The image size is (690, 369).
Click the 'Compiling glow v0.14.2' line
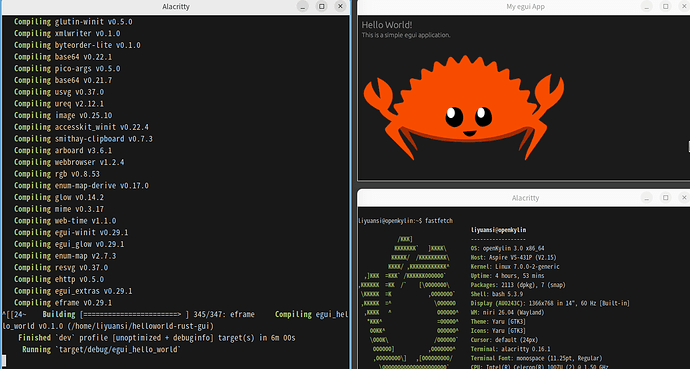pos(59,197)
